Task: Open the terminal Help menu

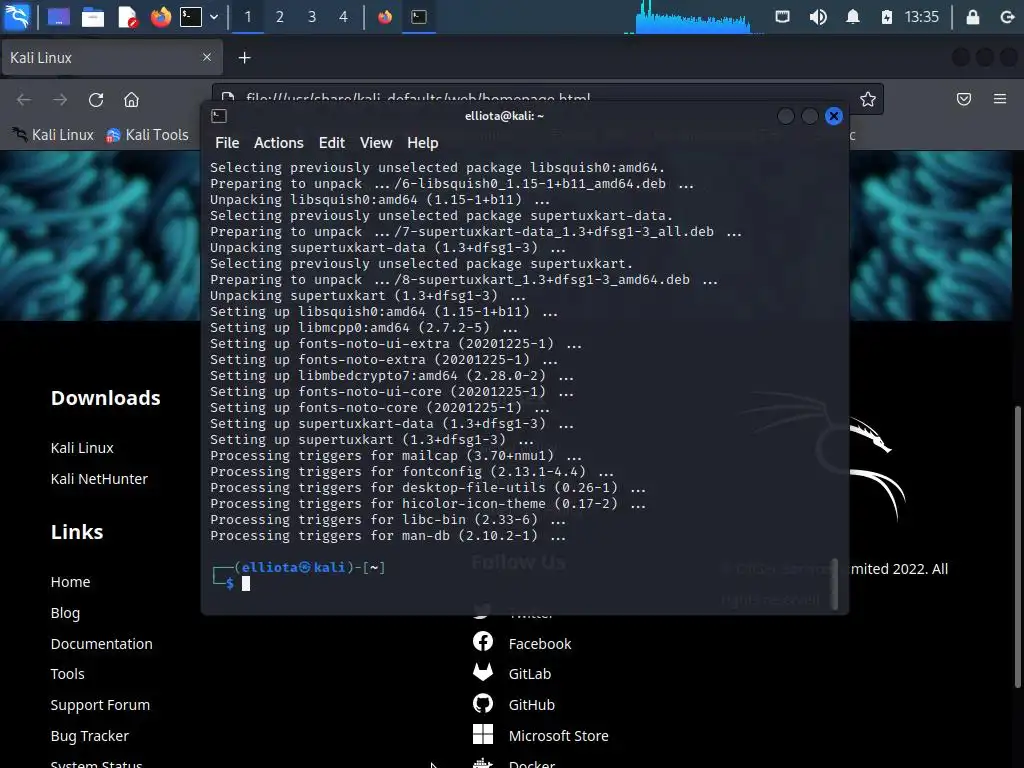Action: pyautogui.click(x=423, y=142)
